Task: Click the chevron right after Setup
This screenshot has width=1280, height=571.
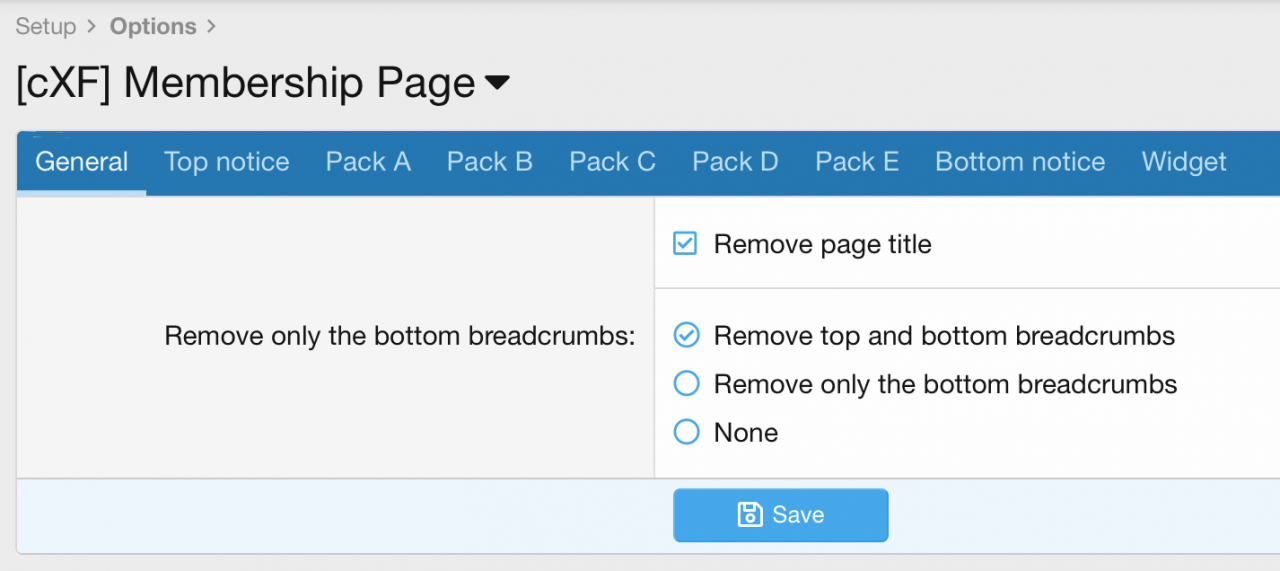Action: (x=92, y=27)
